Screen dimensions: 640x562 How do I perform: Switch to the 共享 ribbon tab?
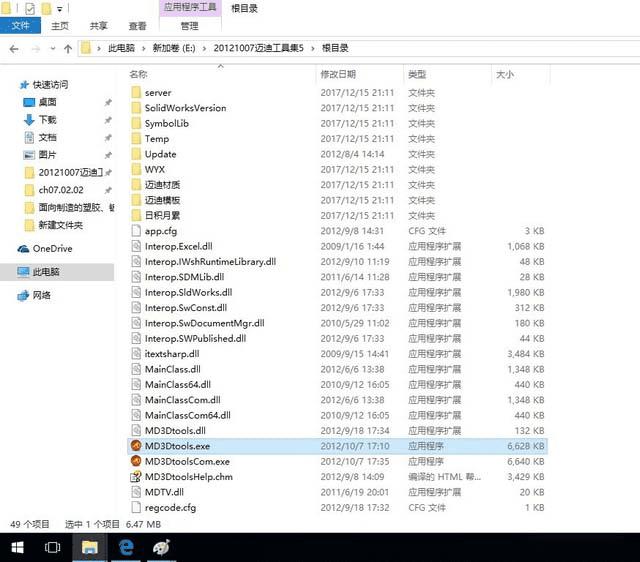click(98, 26)
